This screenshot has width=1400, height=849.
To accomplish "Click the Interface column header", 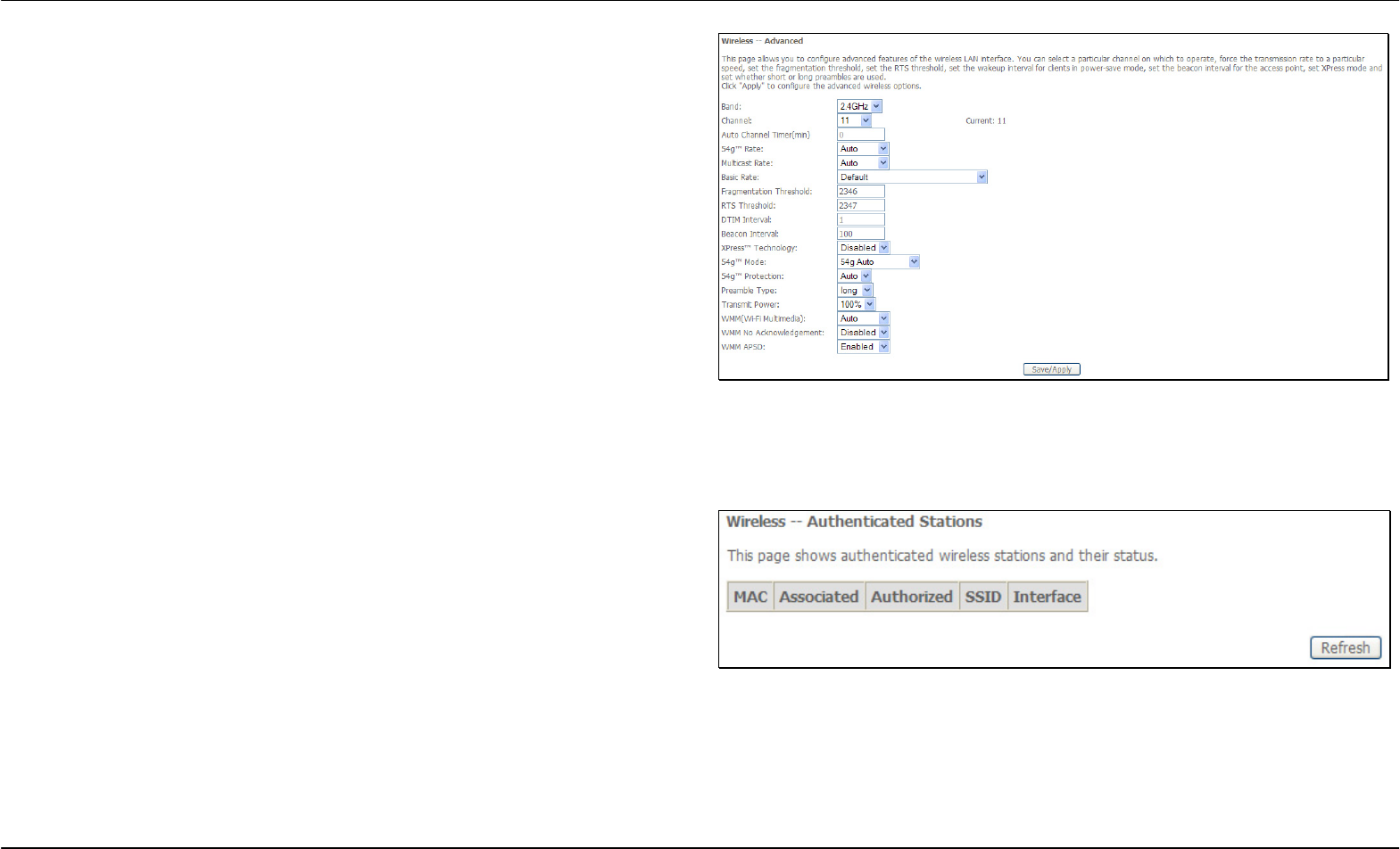I will pyautogui.click(x=1048, y=597).
